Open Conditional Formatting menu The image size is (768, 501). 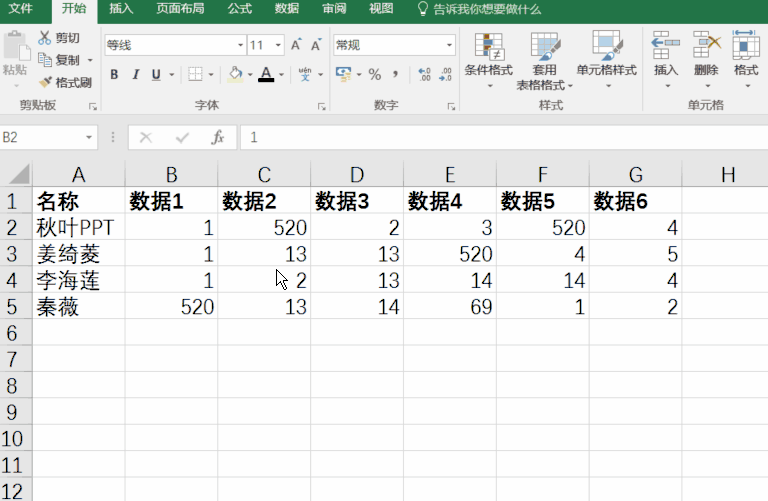(x=489, y=60)
